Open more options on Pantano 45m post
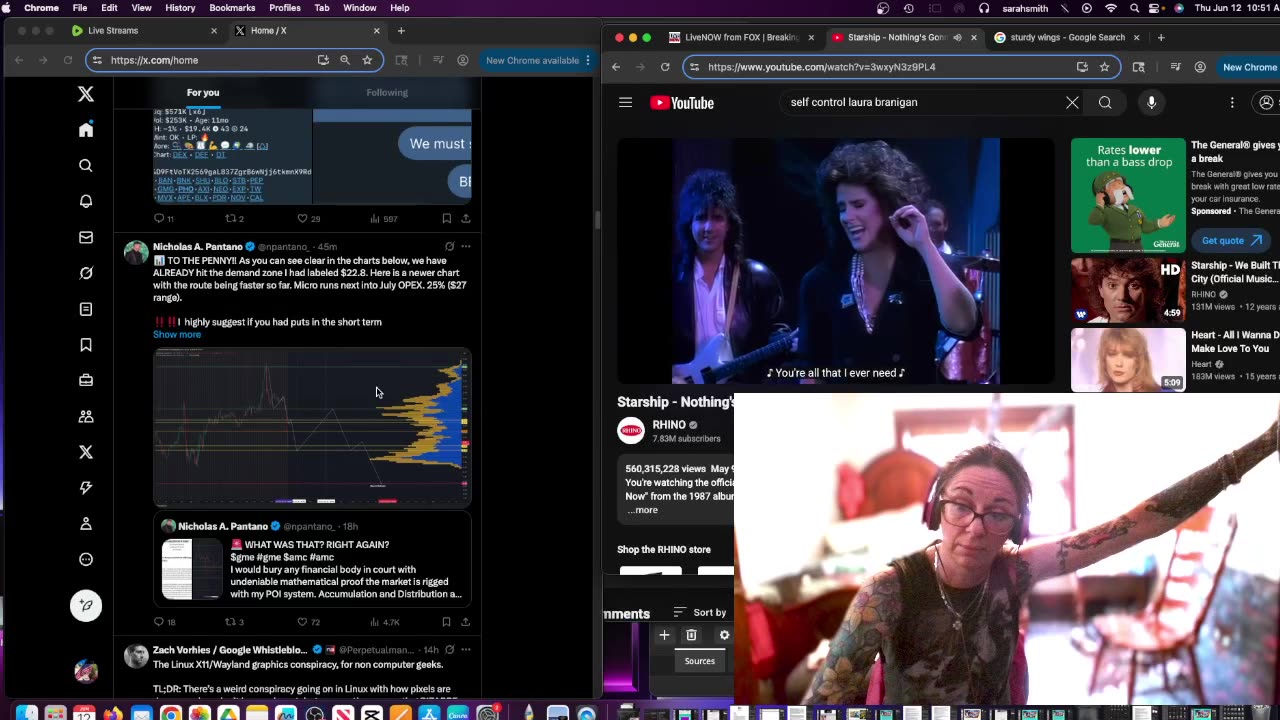Viewport: 1280px width, 720px height. coord(465,246)
